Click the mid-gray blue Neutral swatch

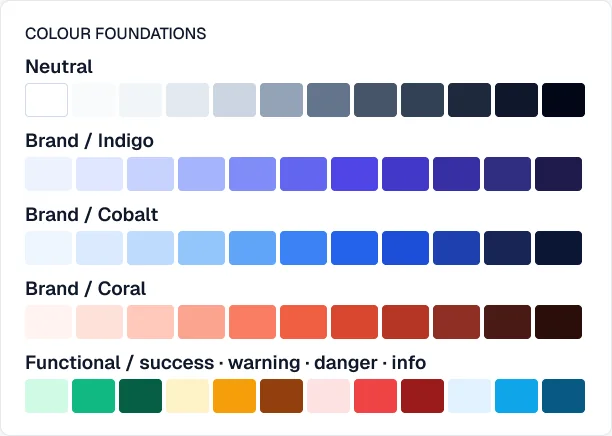pos(281,100)
